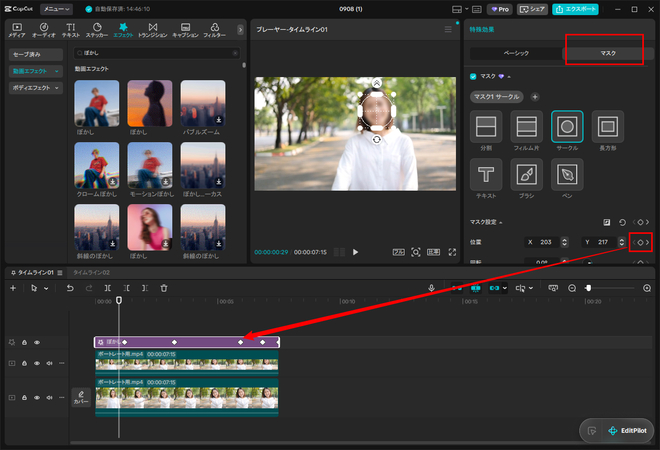
Task: Select the ペン (Pen) mask tool
Action: [x=567, y=174]
